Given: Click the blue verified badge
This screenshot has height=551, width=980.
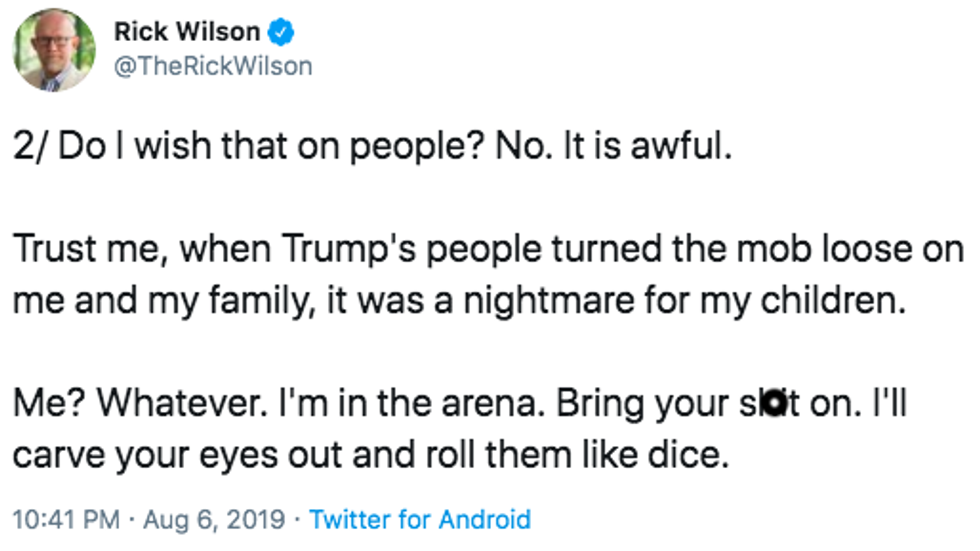Looking at the screenshot, I should (x=283, y=32).
